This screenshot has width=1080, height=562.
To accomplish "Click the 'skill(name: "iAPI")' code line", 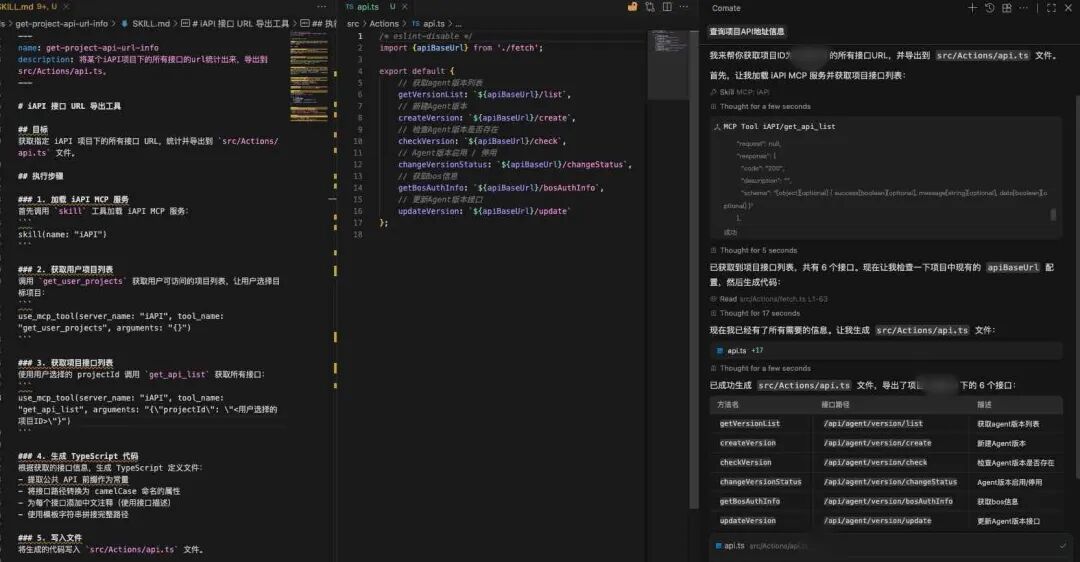I will click(62, 234).
